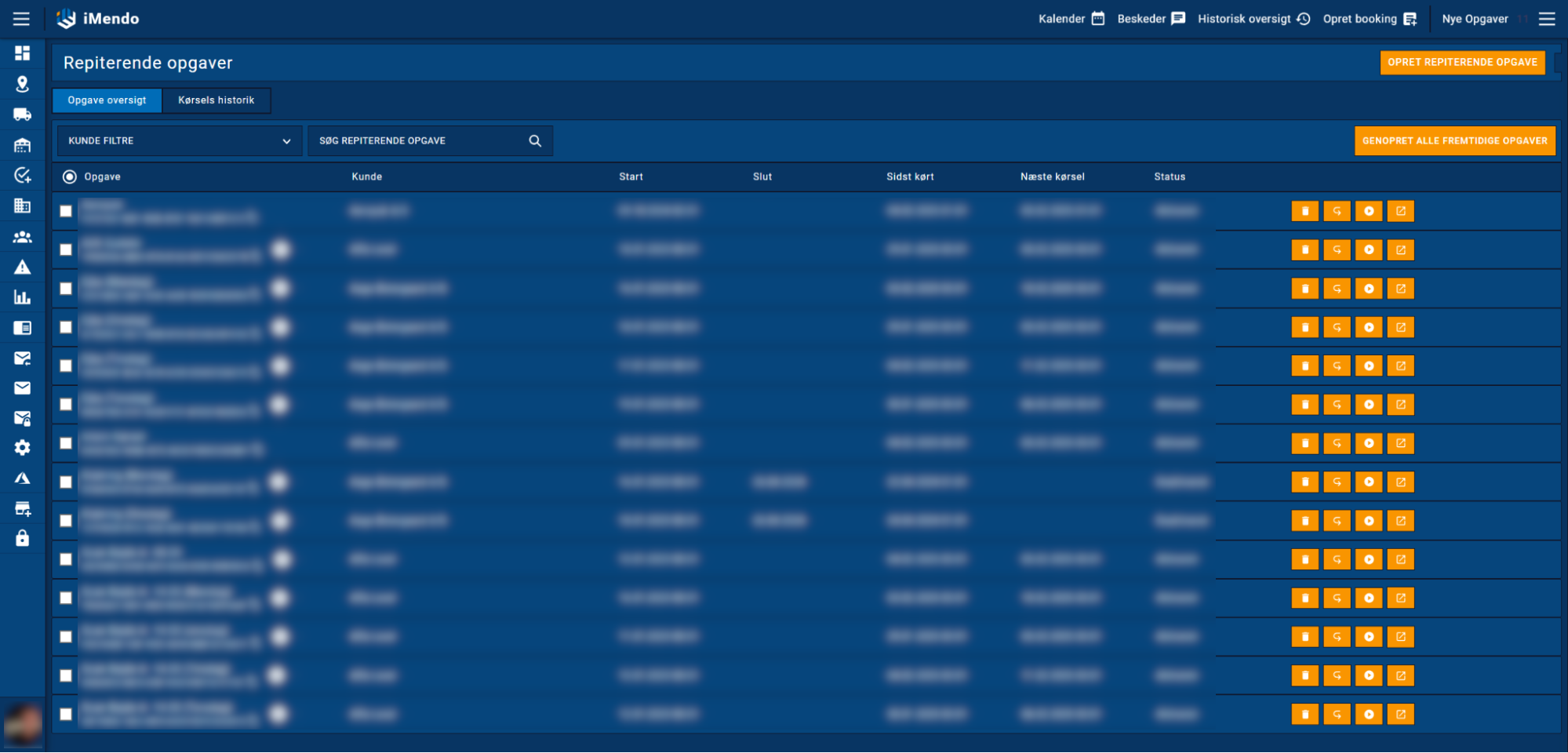
Task: Tick the checkbox on the first task row
Action: (66, 211)
